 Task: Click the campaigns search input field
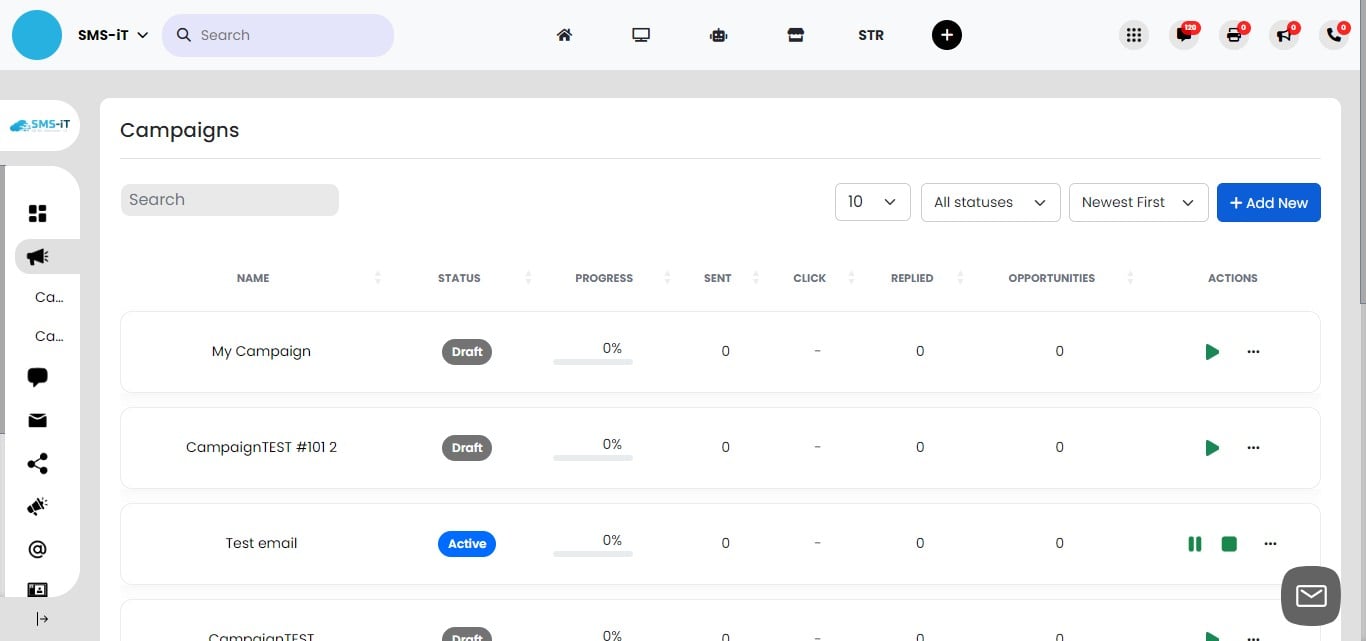coord(229,200)
